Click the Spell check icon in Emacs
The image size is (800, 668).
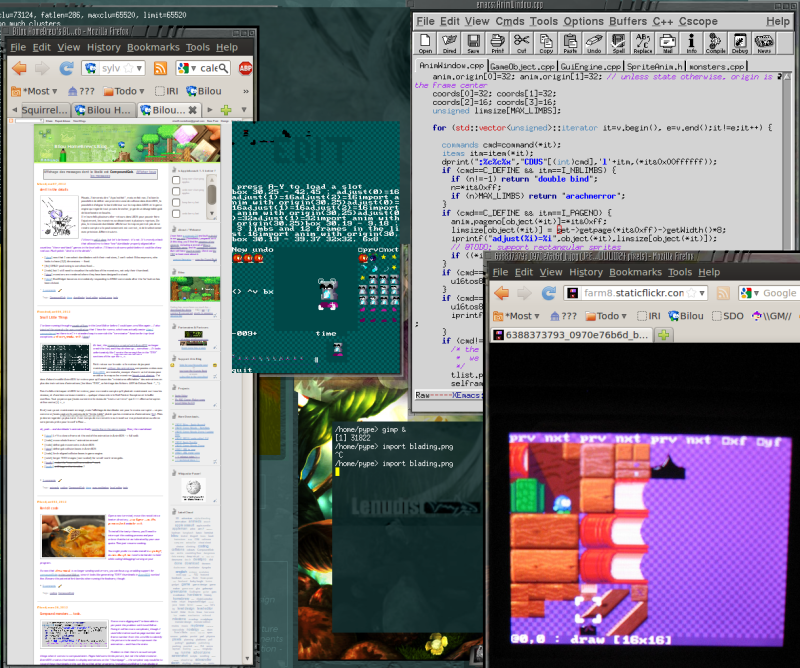pyautogui.click(x=618, y=43)
